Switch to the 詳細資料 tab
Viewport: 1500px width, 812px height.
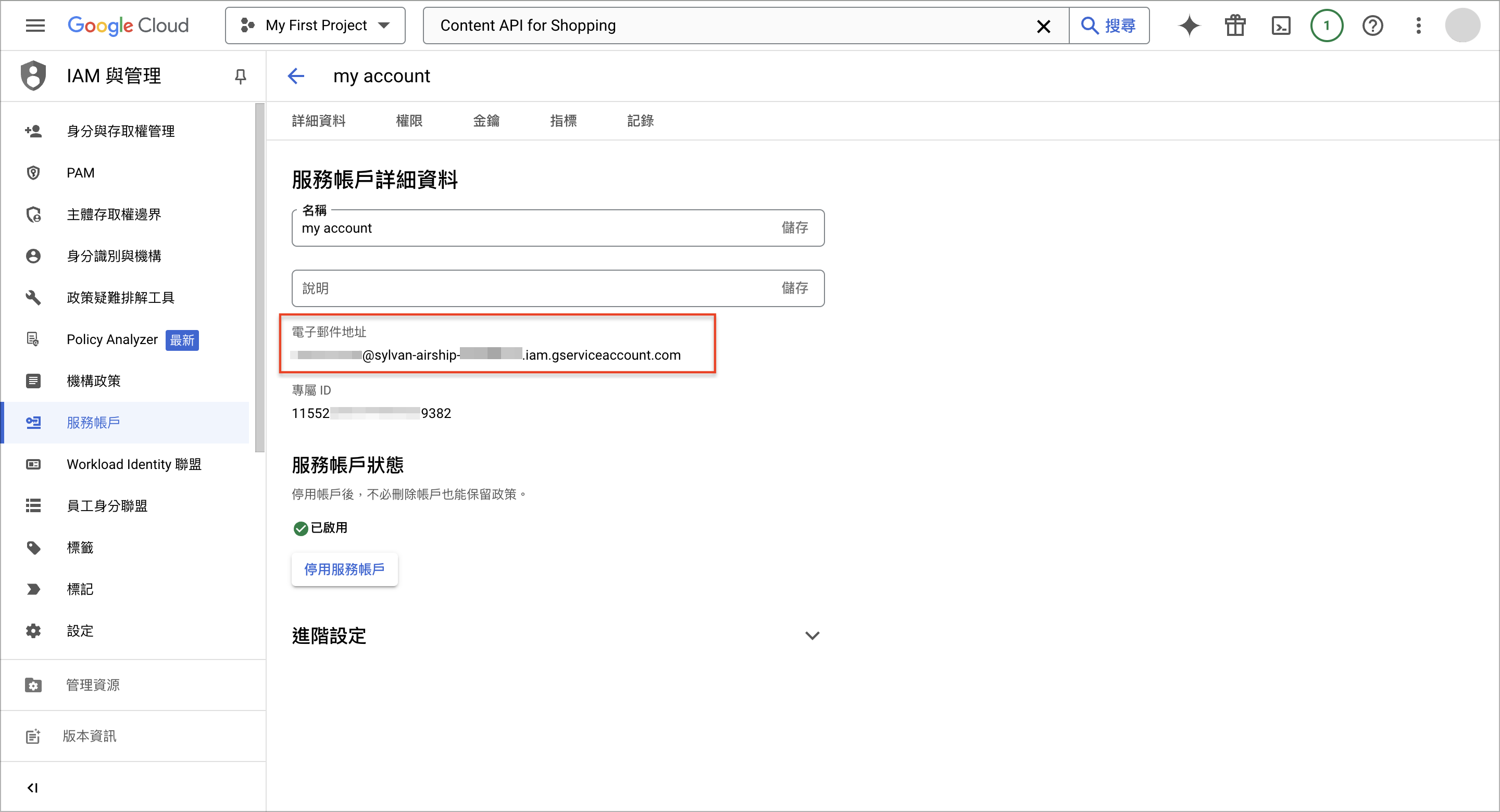(319, 120)
